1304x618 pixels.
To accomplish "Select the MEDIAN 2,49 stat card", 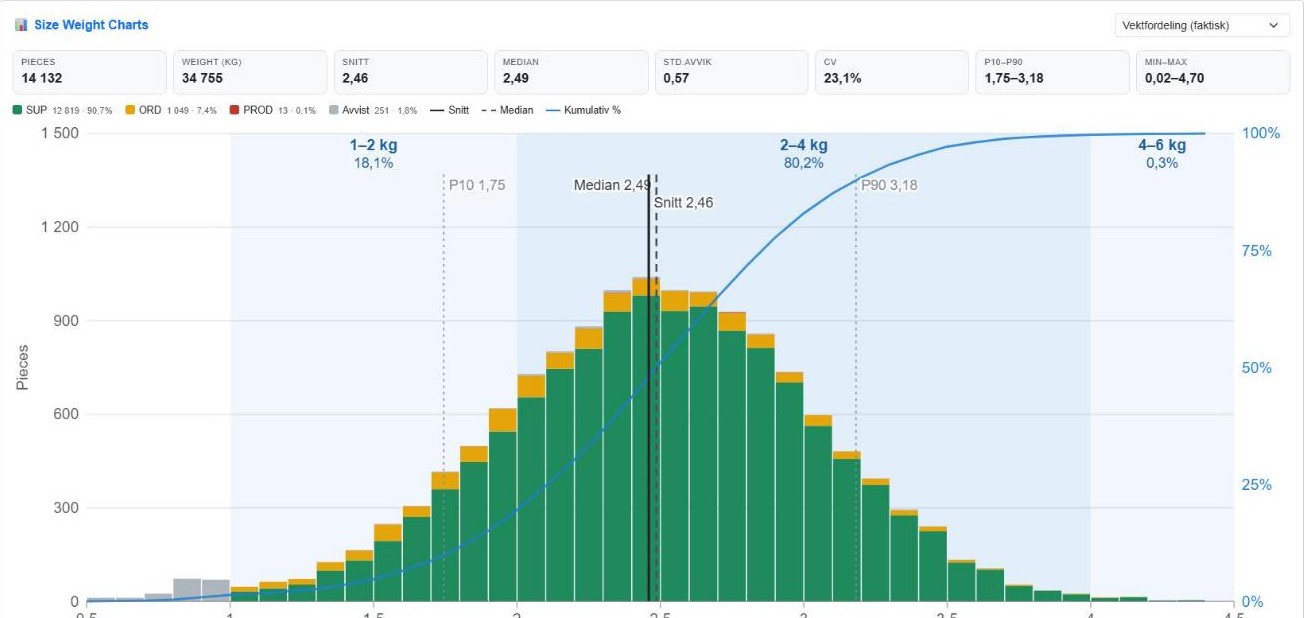I will (571, 72).
